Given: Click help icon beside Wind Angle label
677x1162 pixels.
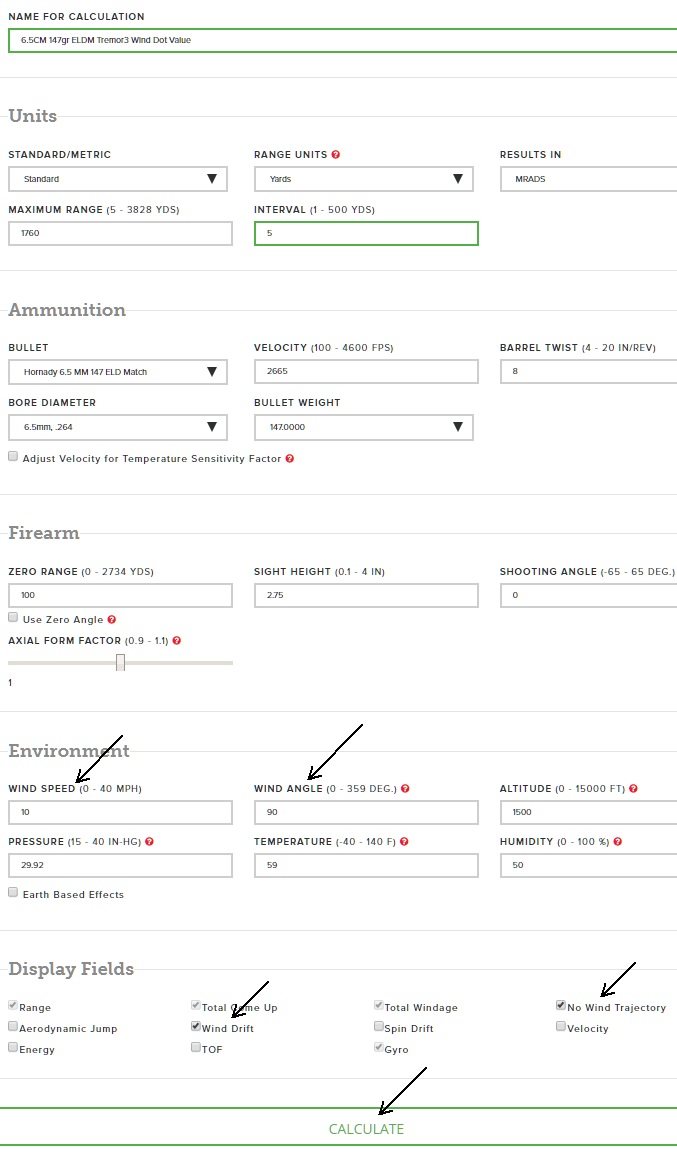Looking at the screenshot, I should (x=405, y=789).
